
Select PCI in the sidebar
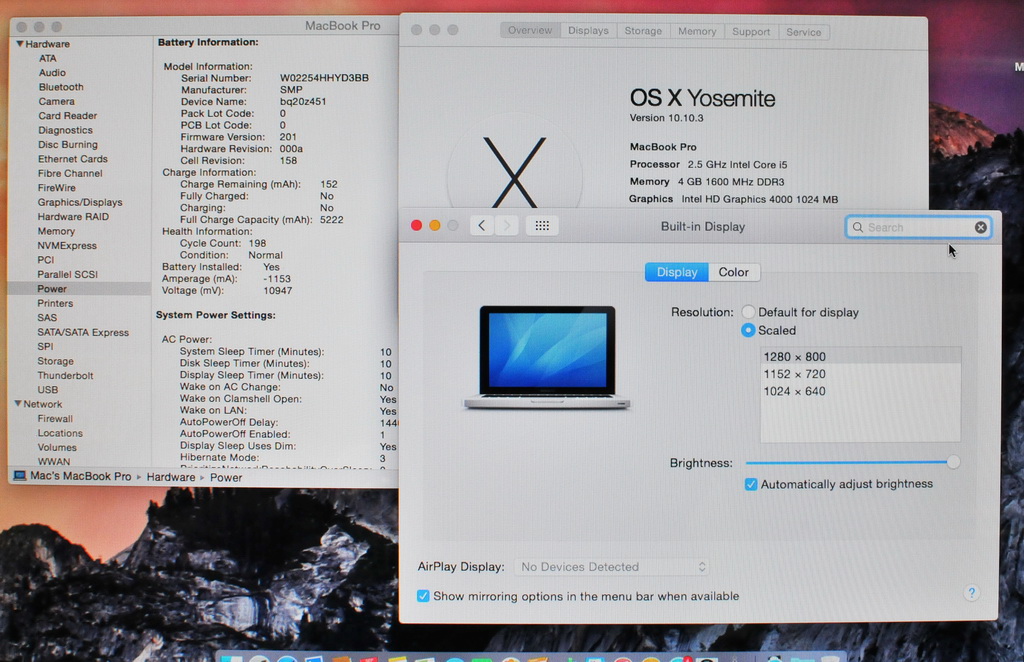[46, 260]
